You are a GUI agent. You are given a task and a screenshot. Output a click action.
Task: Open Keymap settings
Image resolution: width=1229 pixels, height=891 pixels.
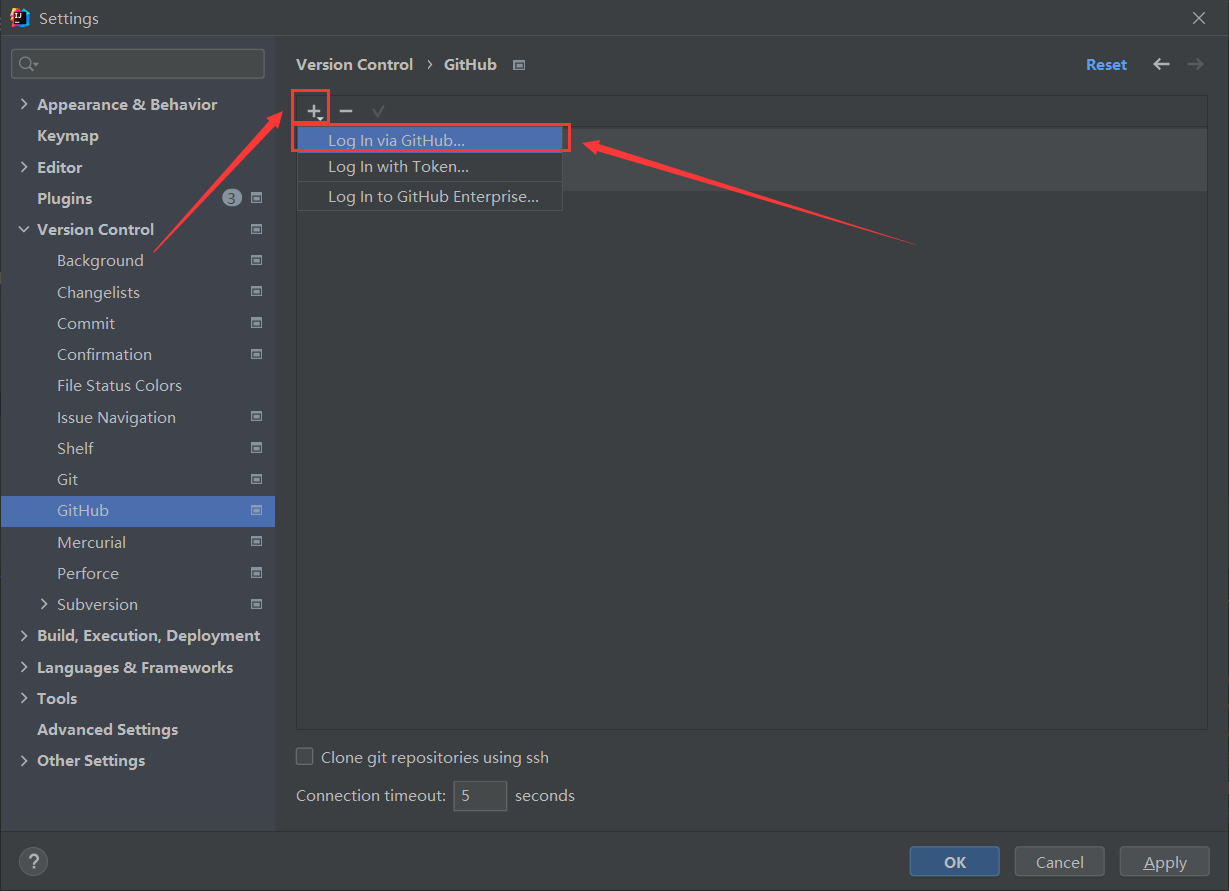(68, 135)
